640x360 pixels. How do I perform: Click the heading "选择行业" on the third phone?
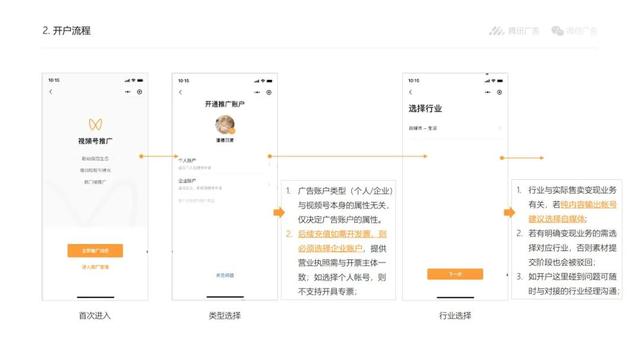[x=425, y=109]
